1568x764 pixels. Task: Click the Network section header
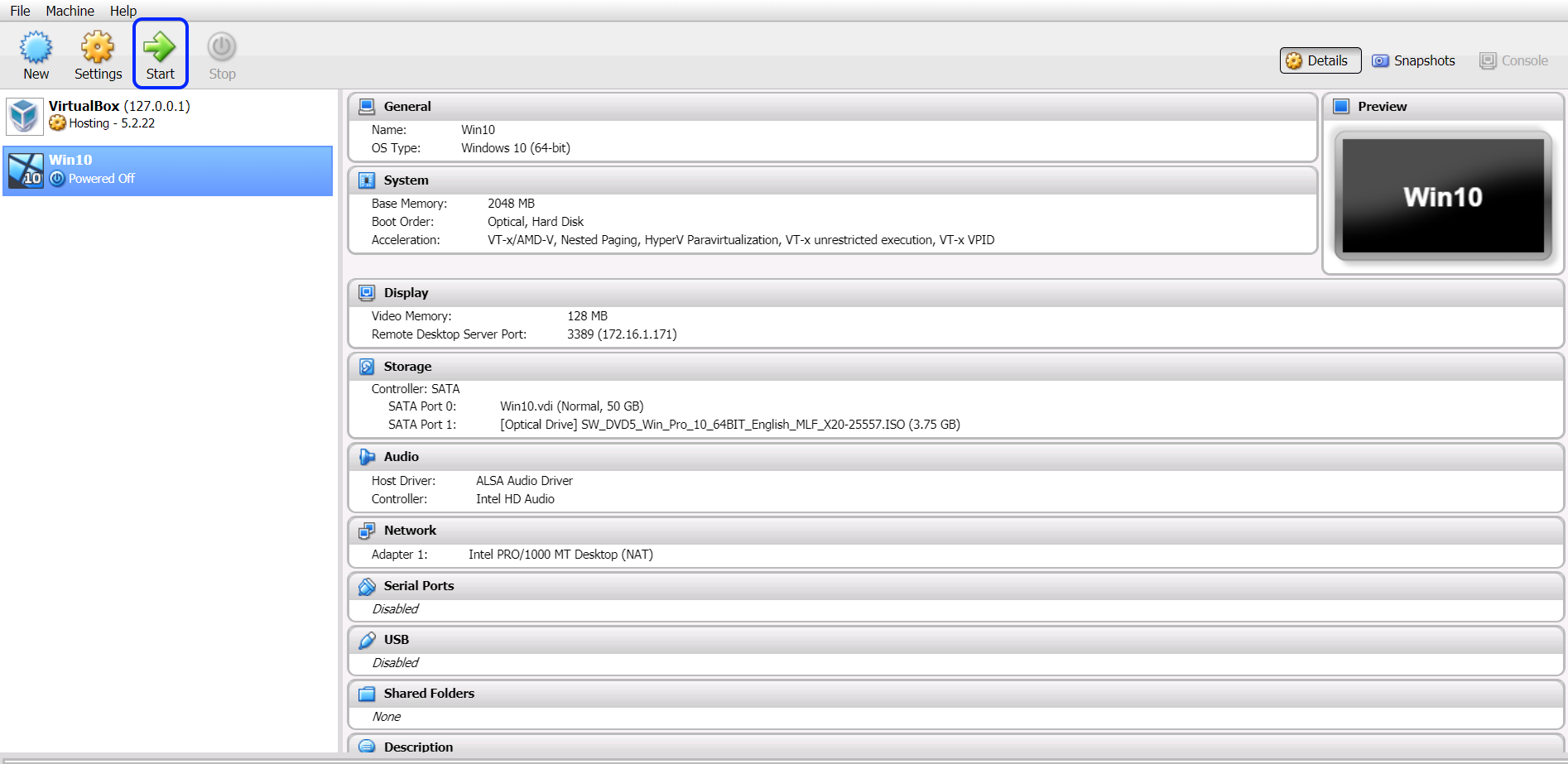(955, 531)
